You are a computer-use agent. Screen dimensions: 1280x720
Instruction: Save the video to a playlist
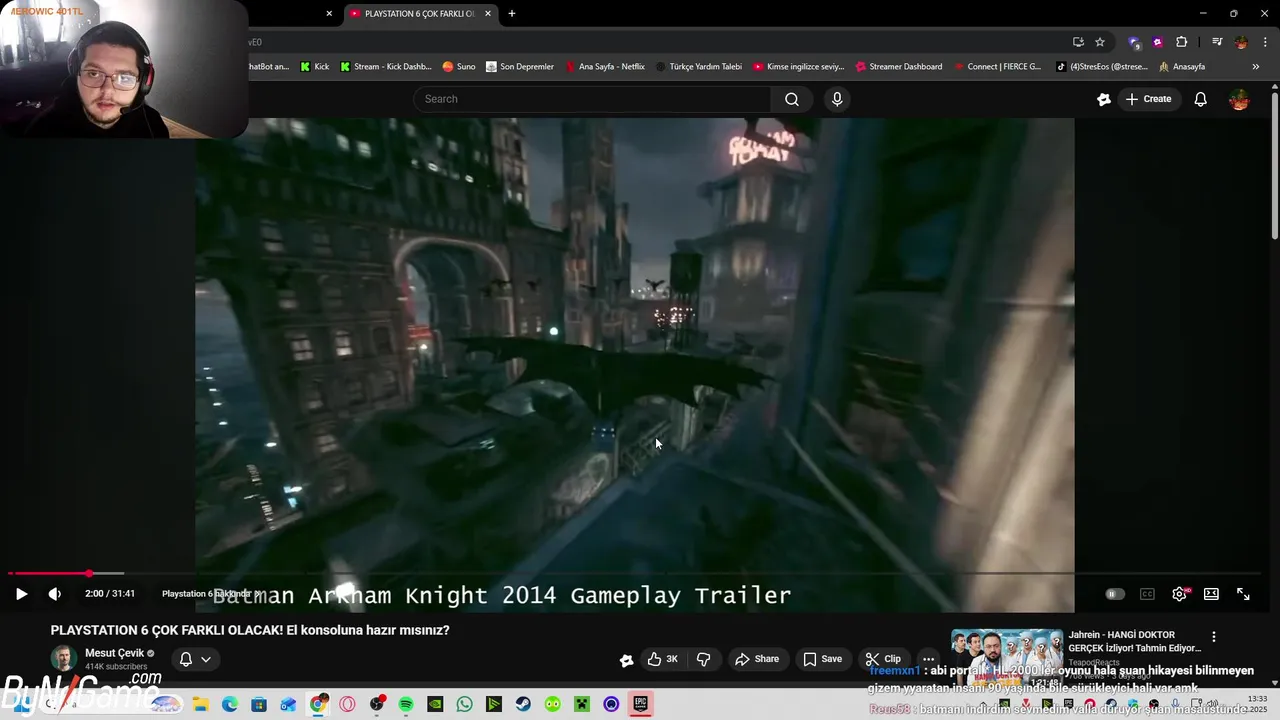(822, 659)
